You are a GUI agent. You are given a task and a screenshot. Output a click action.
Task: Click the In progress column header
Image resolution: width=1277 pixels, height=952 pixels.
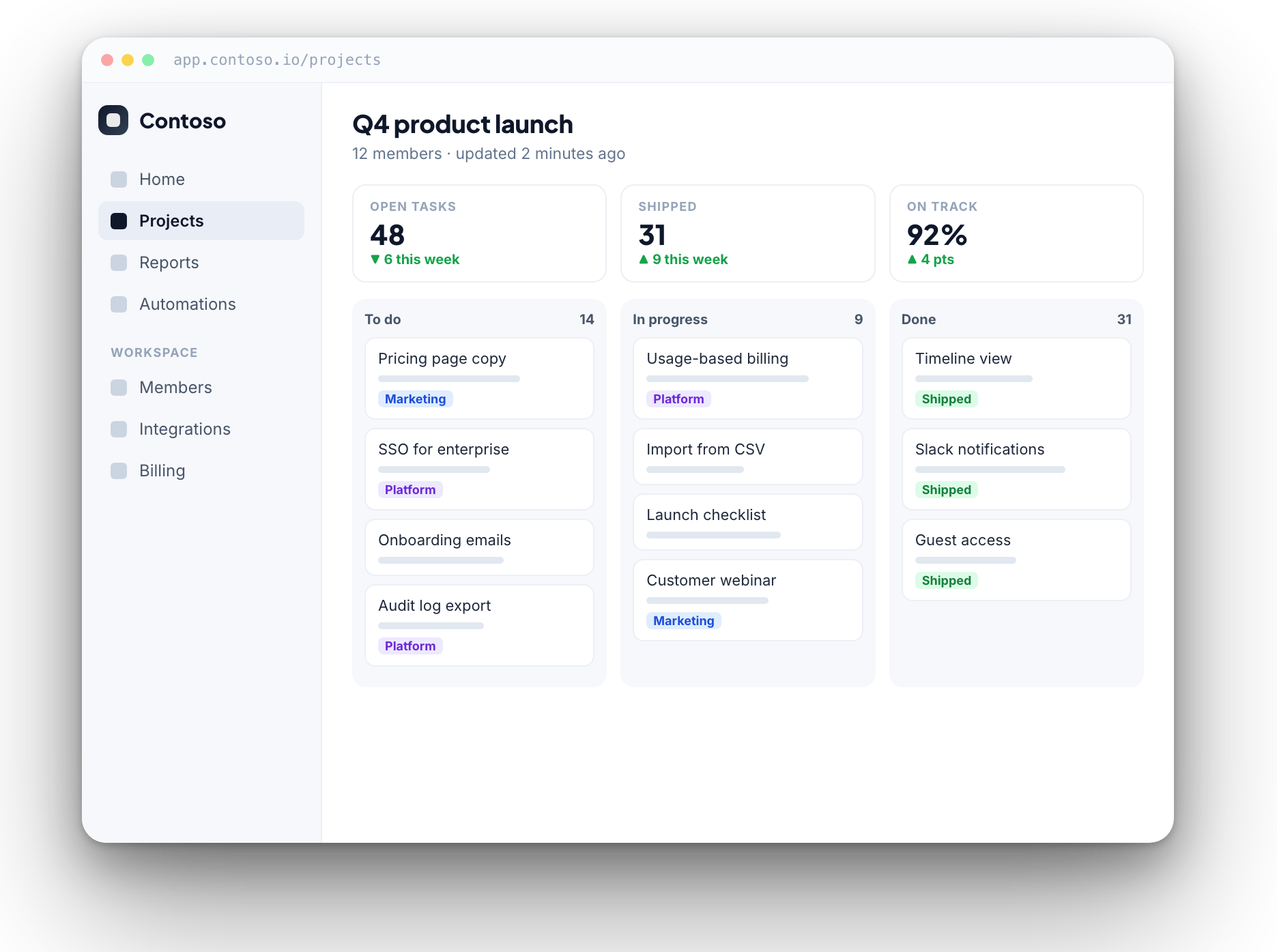[670, 319]
